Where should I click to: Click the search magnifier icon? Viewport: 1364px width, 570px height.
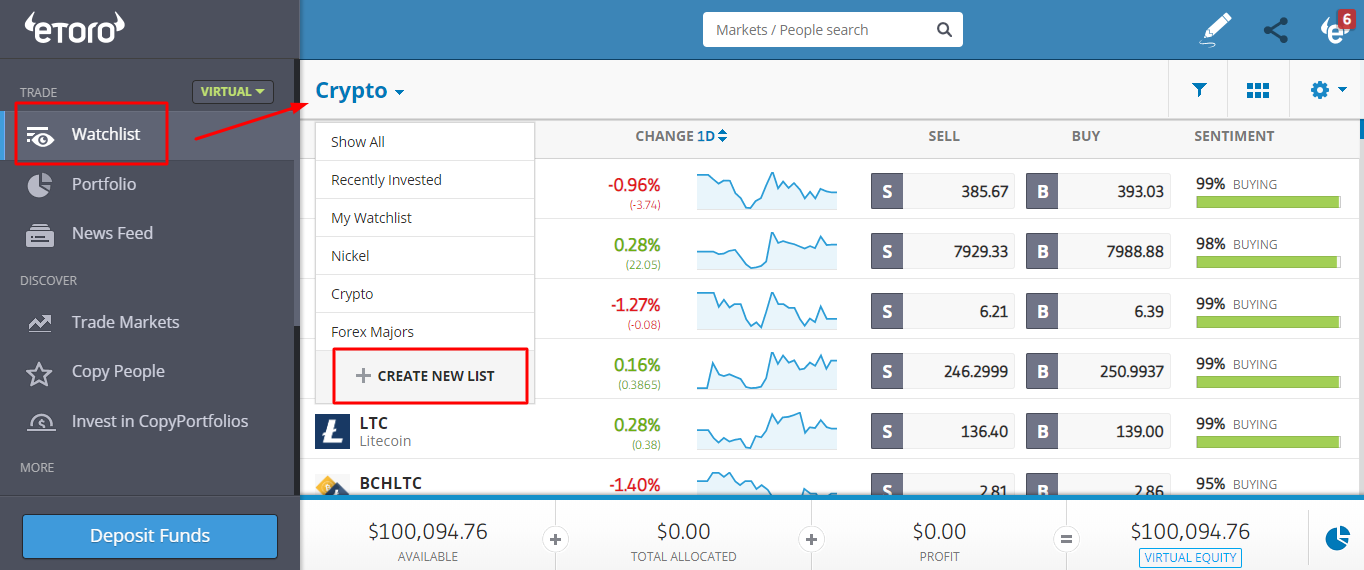pos(944,30)
